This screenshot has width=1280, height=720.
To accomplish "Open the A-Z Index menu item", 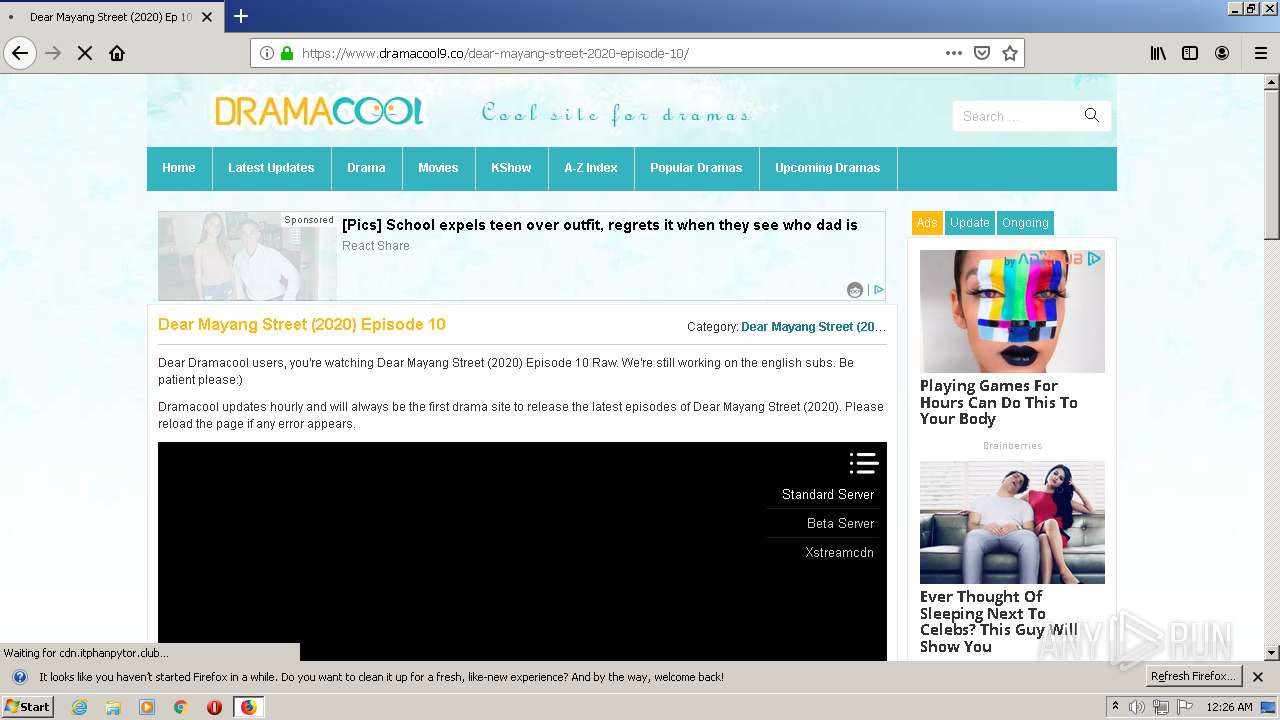I will click(x=591, y=168).
